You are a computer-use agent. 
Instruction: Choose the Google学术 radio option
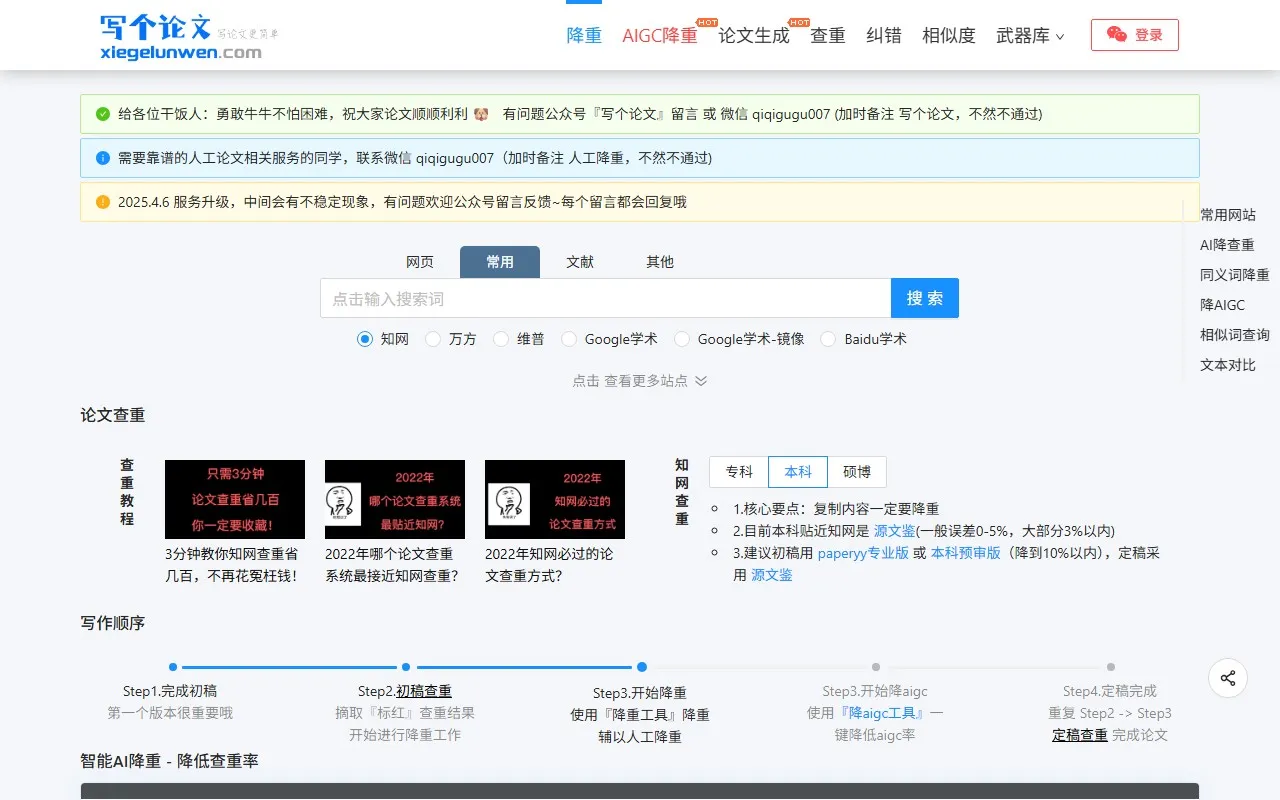pyautogui.click(x=569, y=339)
